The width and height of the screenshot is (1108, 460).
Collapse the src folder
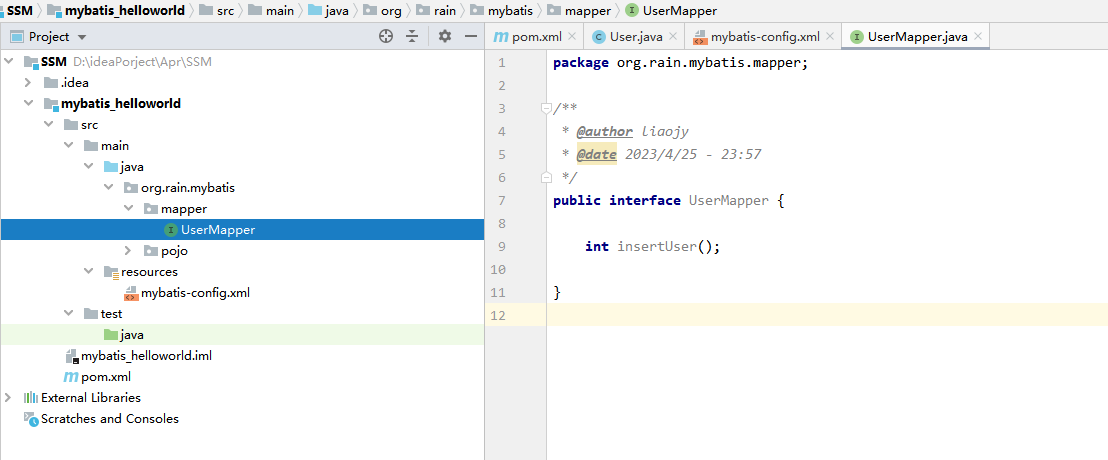48,124
